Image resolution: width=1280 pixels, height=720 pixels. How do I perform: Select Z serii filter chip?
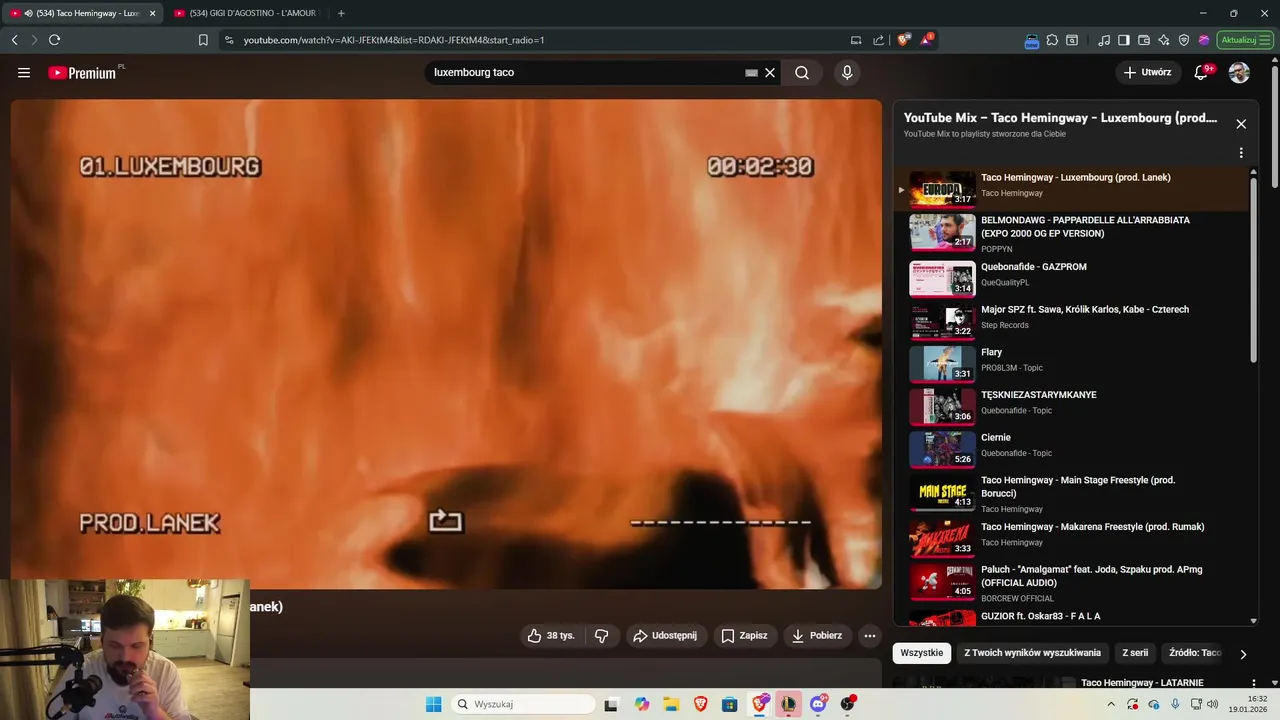click(1135, 653)
